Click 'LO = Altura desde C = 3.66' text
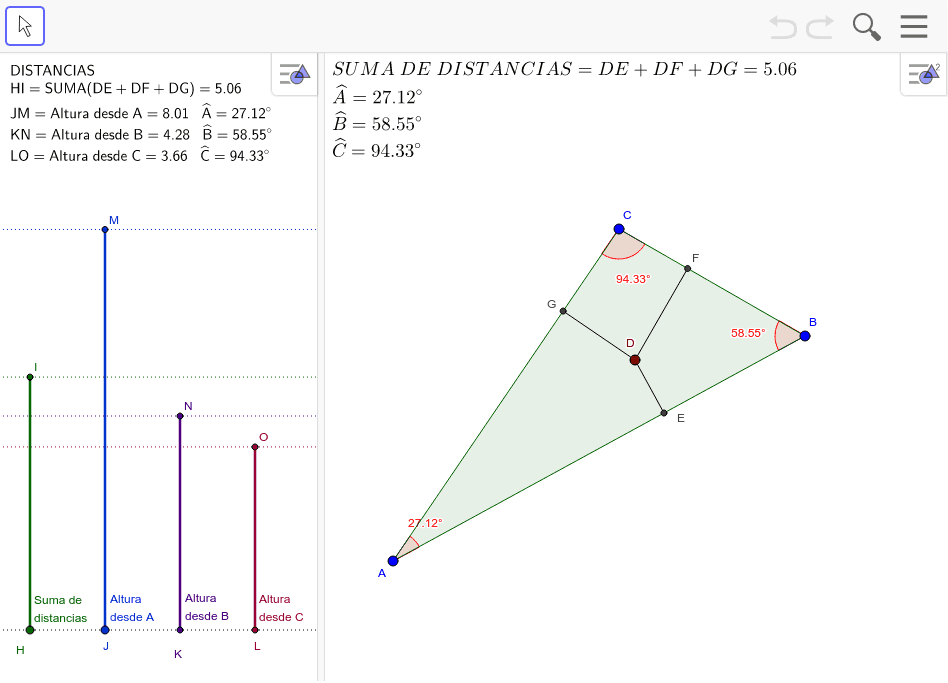The width and height of the screenshot is (948, 683). [x=99, y=156]
